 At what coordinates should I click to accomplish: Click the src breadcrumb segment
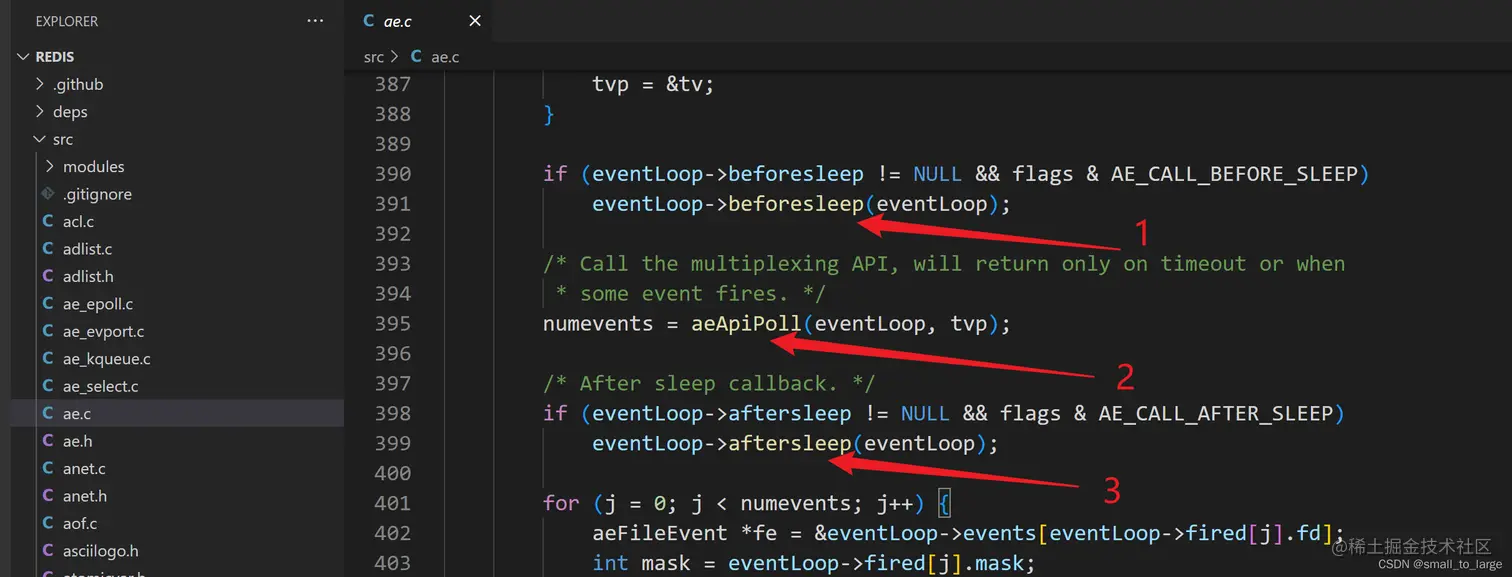click(373, 57)
